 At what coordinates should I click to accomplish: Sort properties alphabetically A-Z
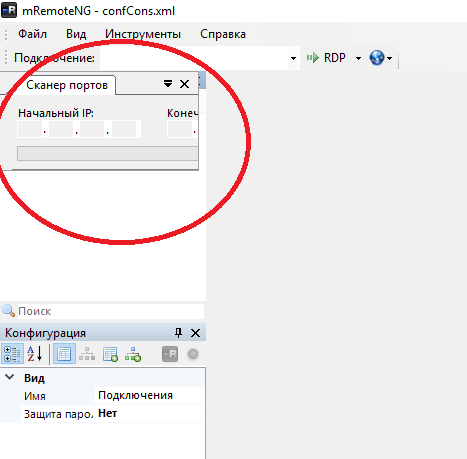(35, 354)
